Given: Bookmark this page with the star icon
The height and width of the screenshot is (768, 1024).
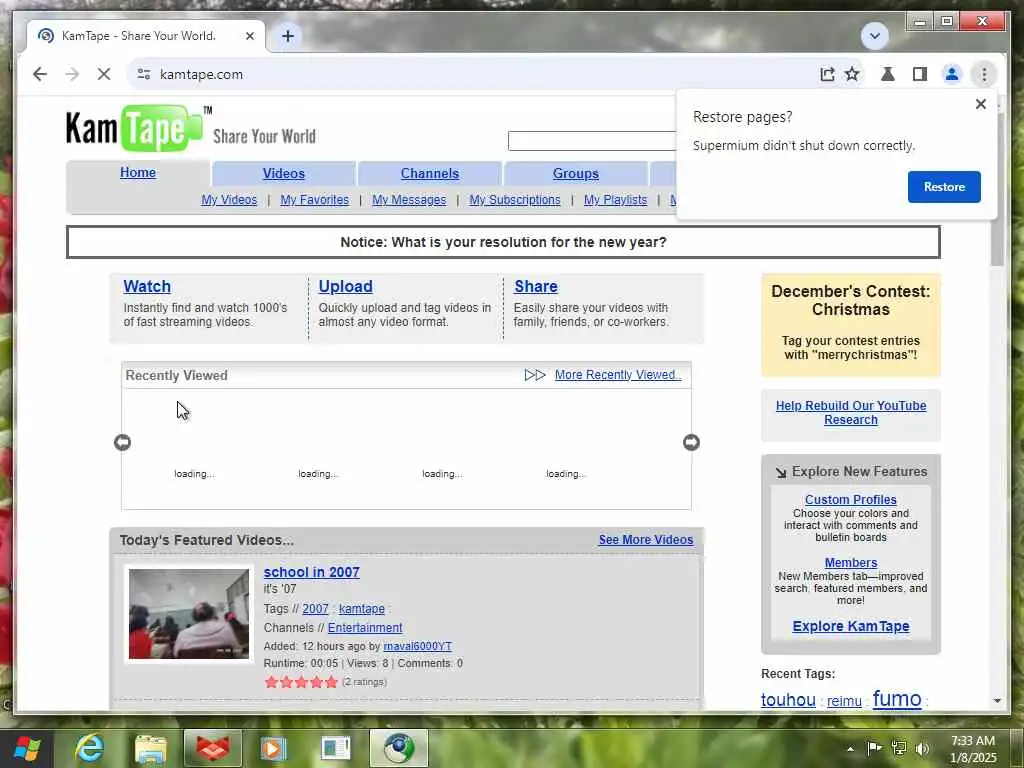Looking at the screenshot, I should (852, 74).
